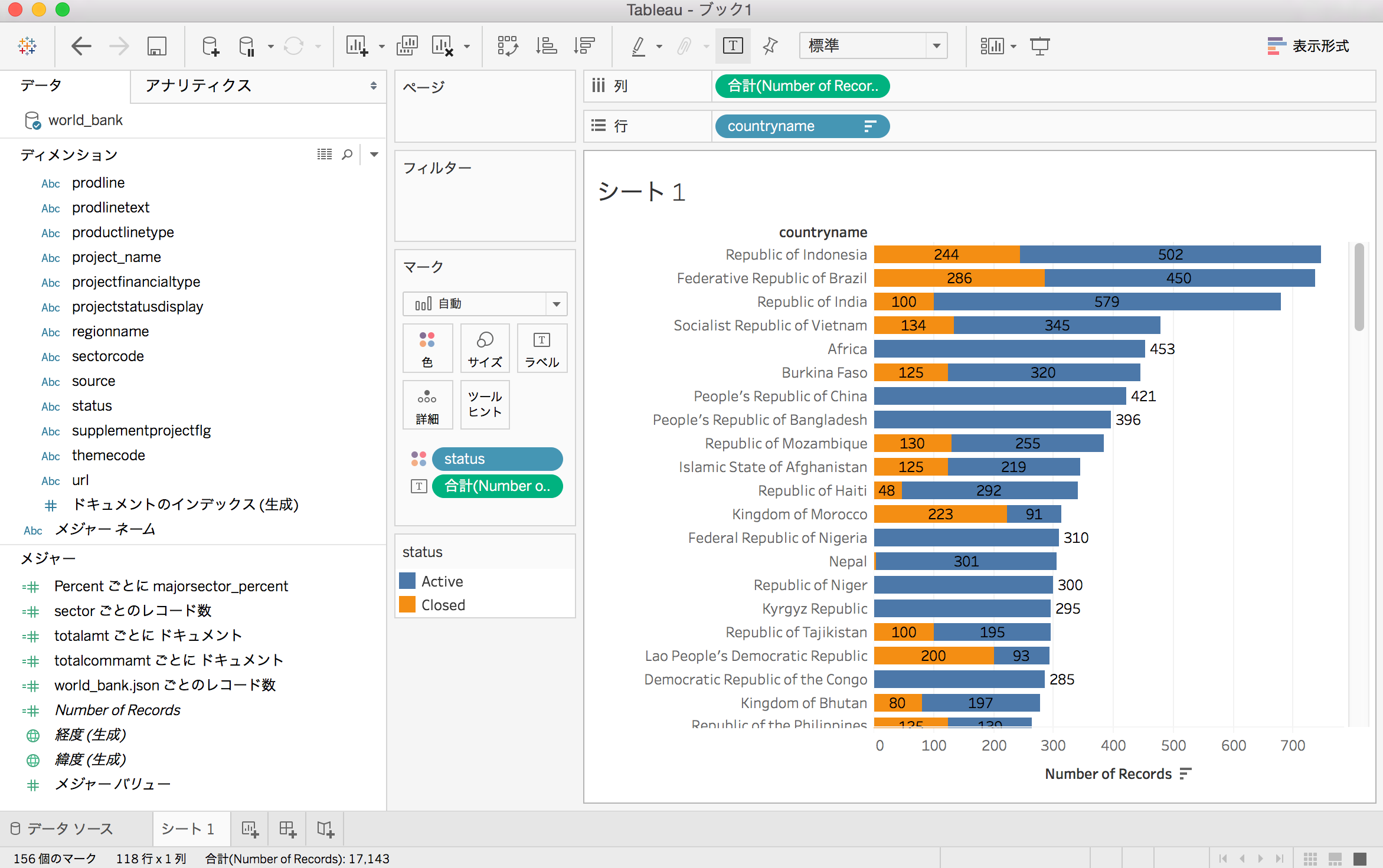Click the undo back arrow
This screenshot has height=868, width=1383.
81,45
